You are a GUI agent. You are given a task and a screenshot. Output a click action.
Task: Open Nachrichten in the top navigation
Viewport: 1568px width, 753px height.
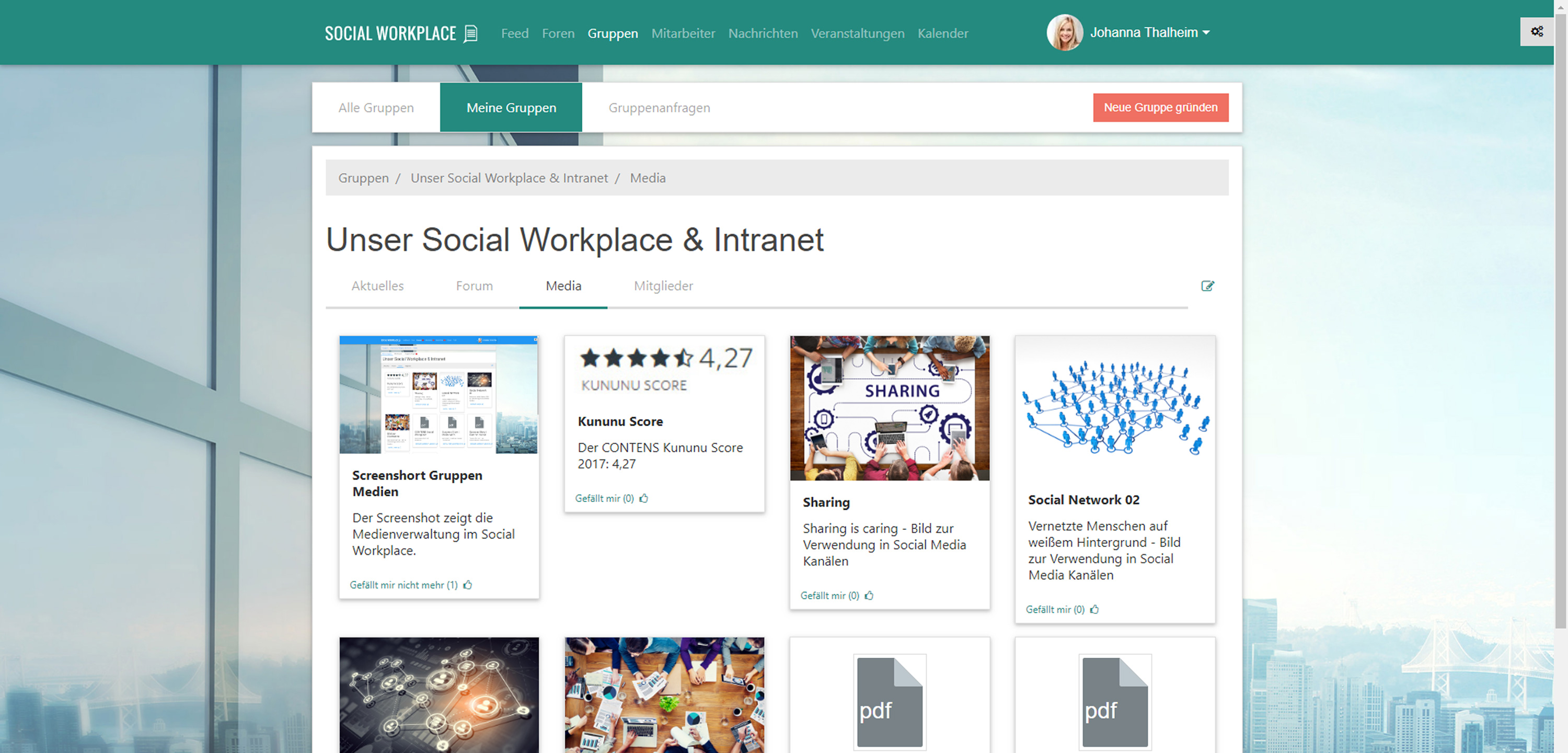coord(762,33)
